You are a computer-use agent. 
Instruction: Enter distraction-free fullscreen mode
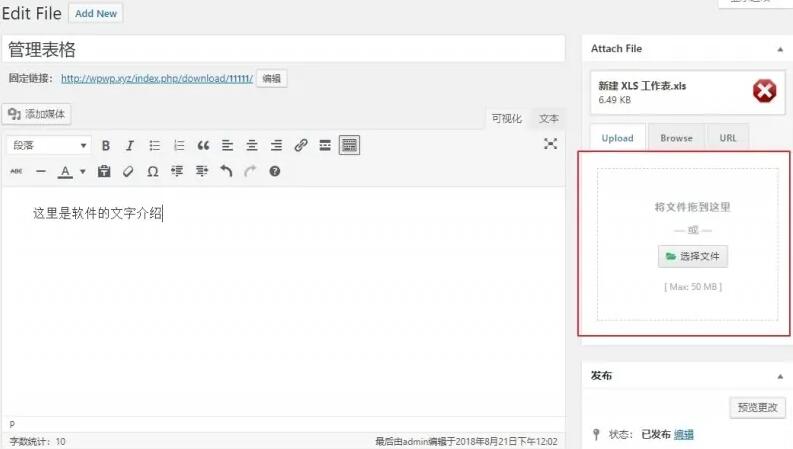[x=550, y=144]
